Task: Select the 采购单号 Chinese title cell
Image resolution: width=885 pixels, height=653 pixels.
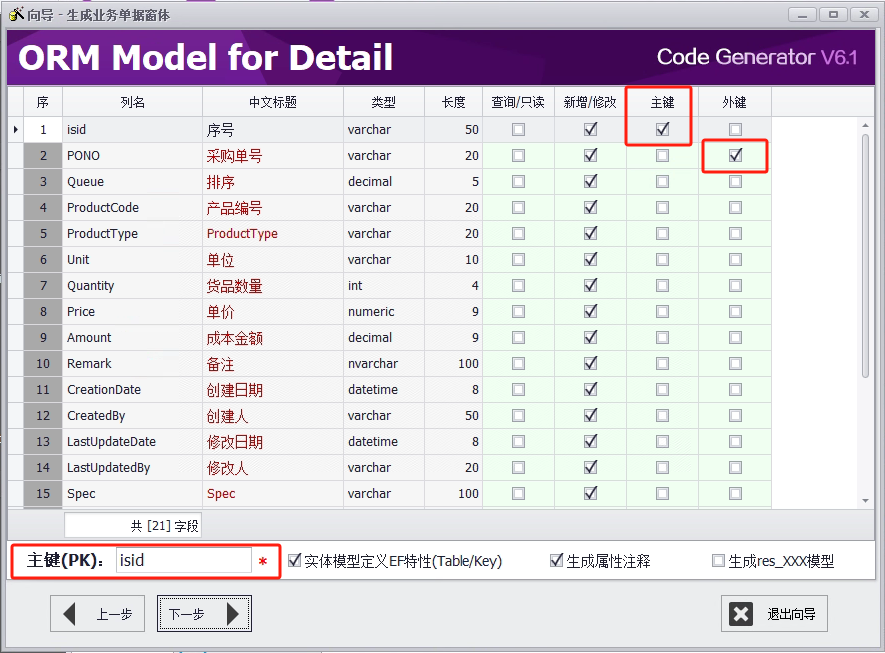Action: pos(273,156)
